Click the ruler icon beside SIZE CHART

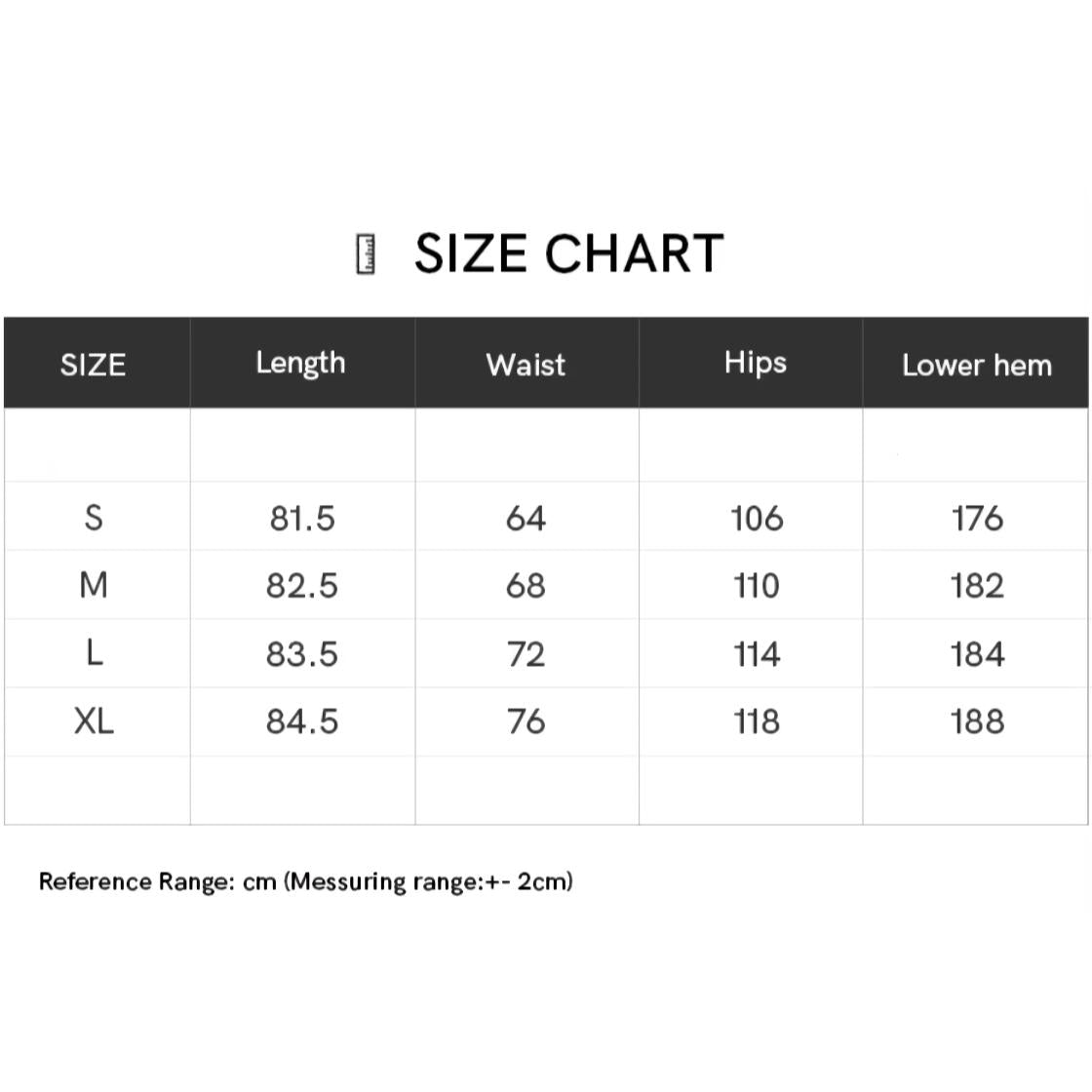point(366,254)
